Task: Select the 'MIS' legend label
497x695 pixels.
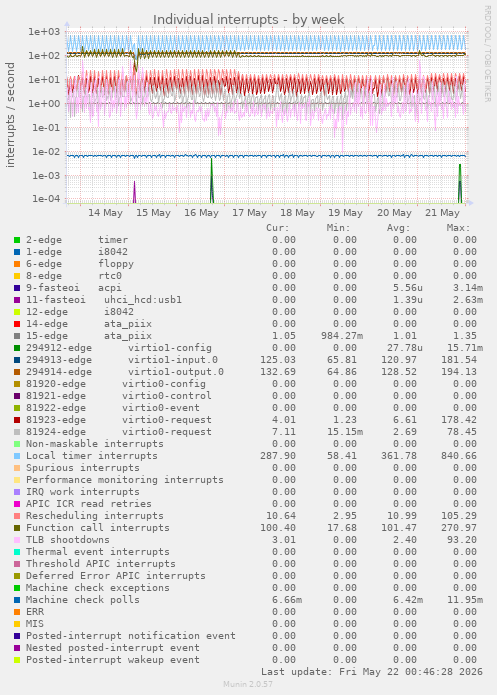Action: click(35, 624)
